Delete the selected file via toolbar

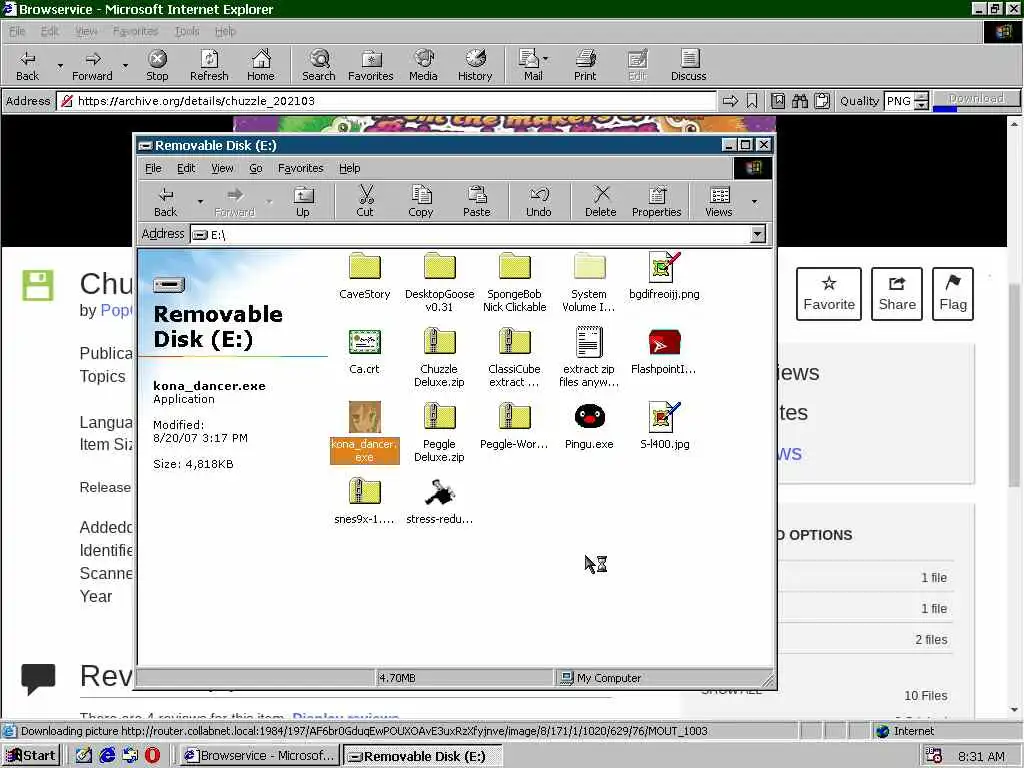click(x=601, y=201)
